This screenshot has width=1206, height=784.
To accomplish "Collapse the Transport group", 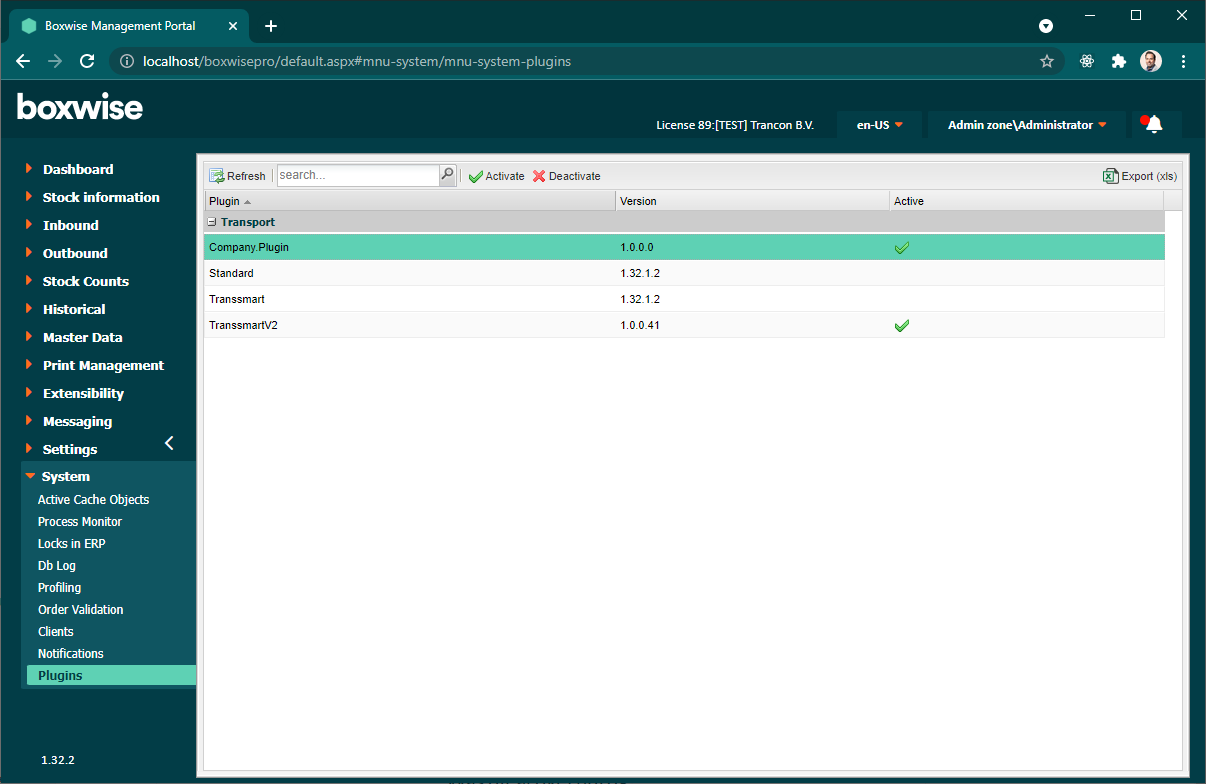I will (x=212, y=222).
